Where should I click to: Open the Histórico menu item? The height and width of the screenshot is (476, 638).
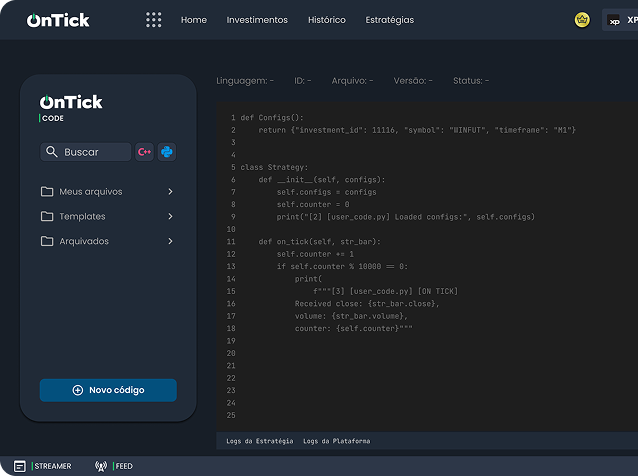327,20
